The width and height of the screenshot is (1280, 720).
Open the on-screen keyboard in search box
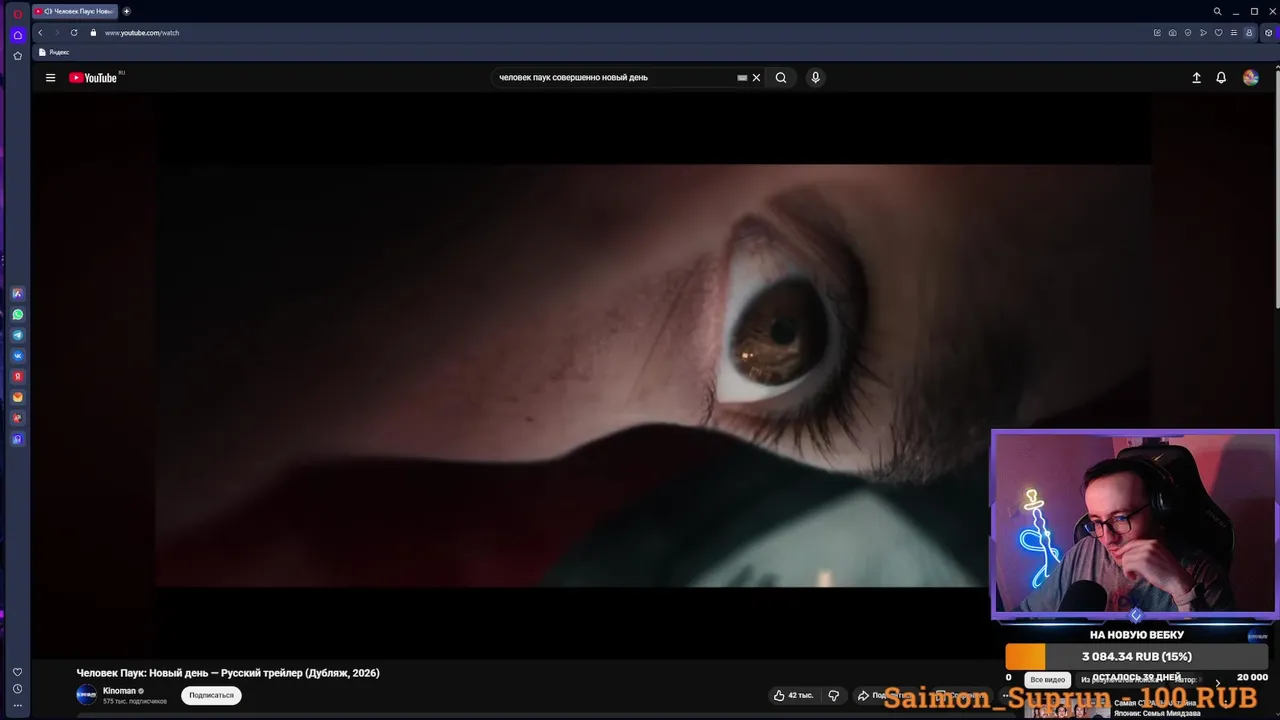pos(742,78)
